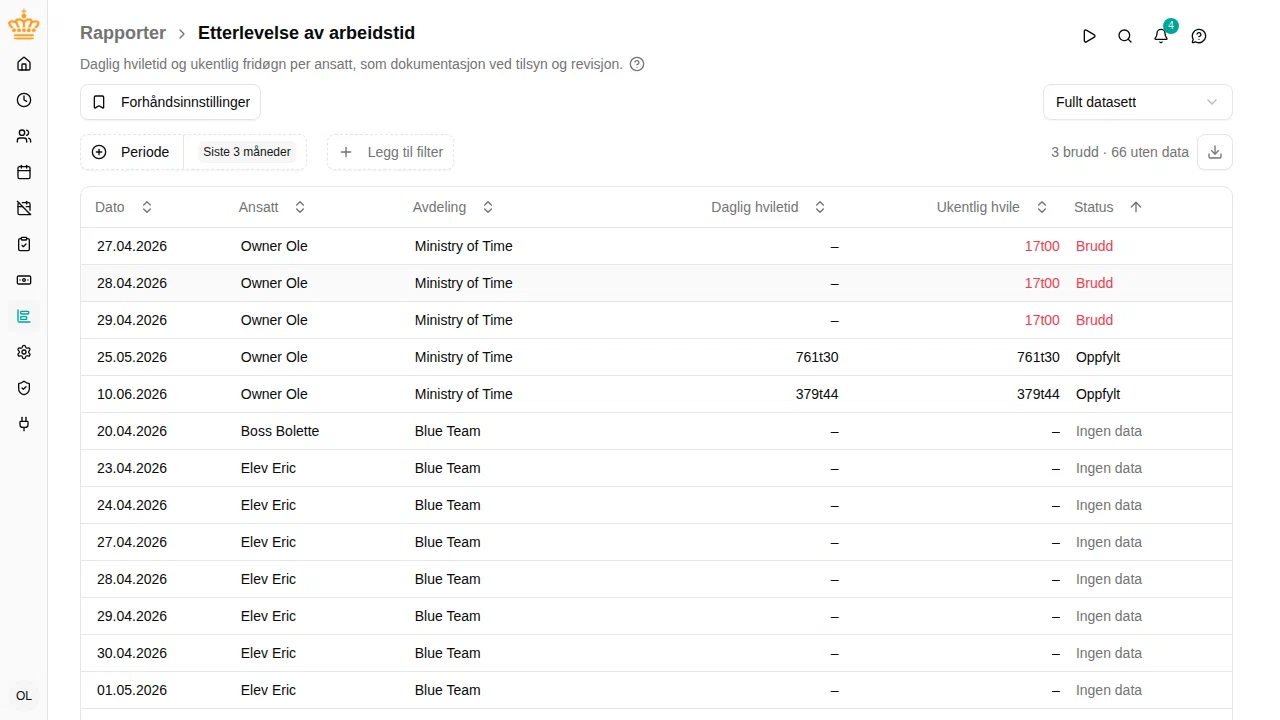Sort table by Dato column
The width and height of the screenshot is (1280, 720).
point(124,207)
